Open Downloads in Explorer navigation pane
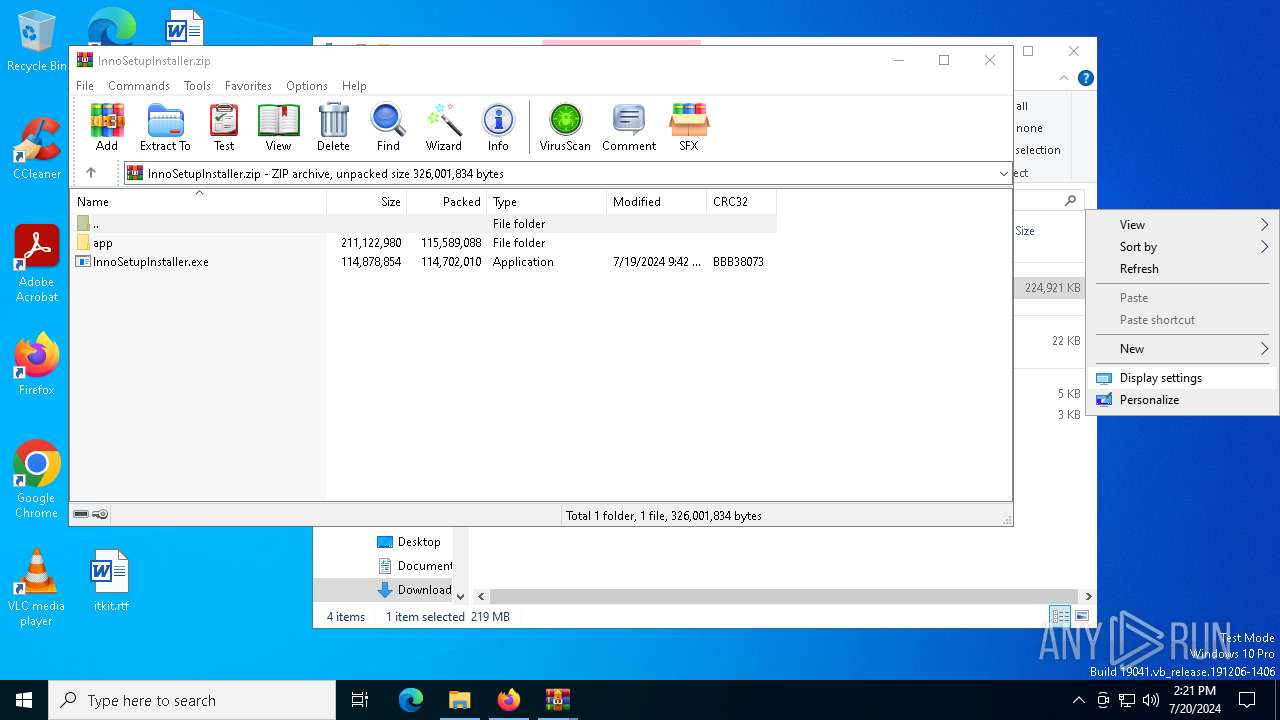1280x720 pixels. coord(414,590)
